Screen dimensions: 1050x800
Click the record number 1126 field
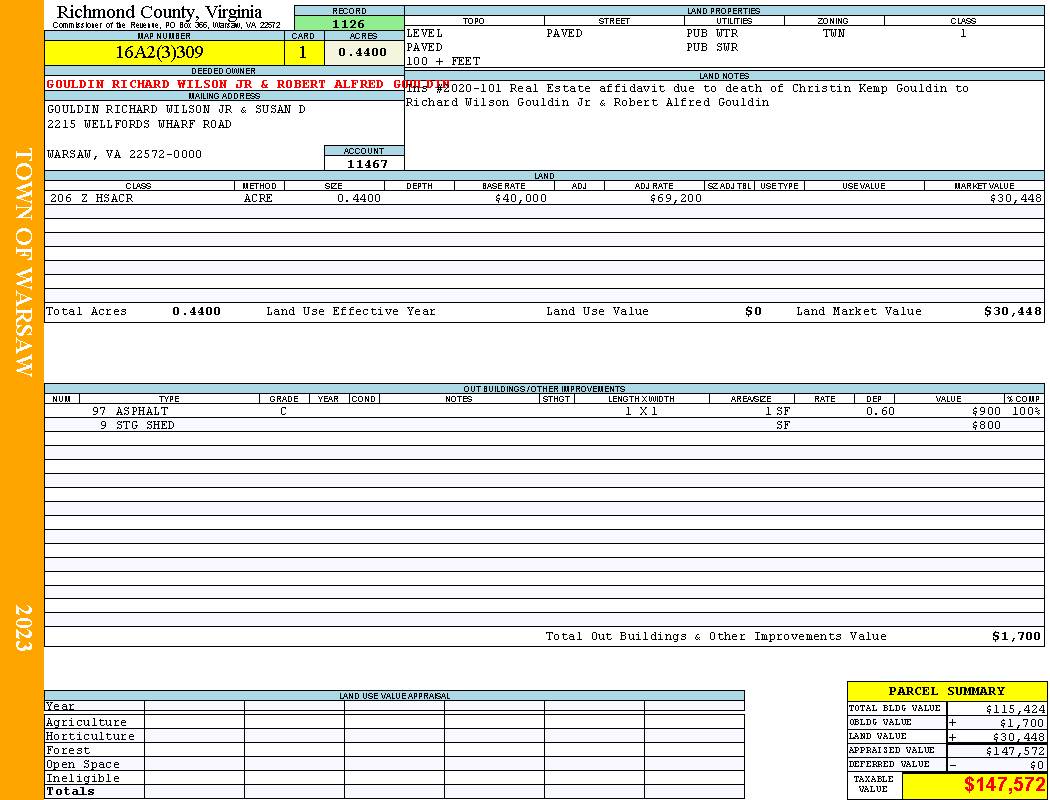pyautogui.click(x=349, y=24)
